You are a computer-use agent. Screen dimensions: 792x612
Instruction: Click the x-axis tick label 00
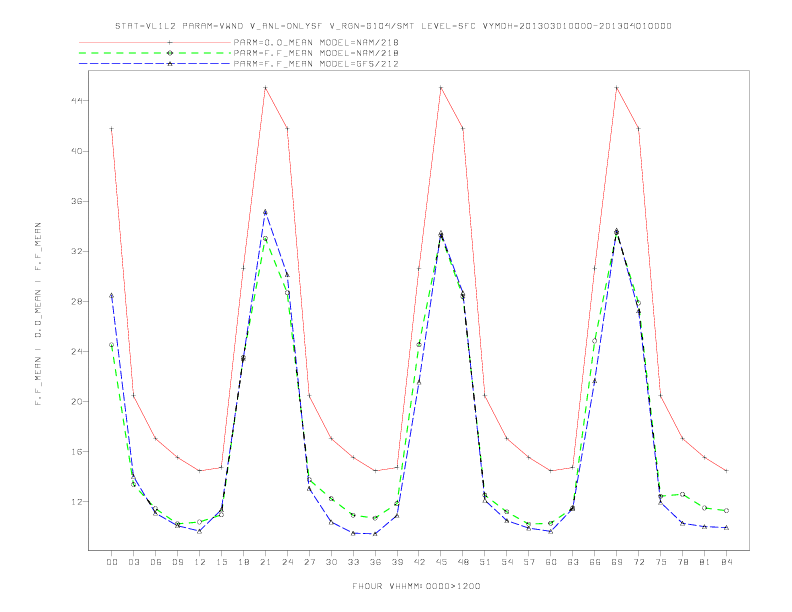[x=112, y=562]
